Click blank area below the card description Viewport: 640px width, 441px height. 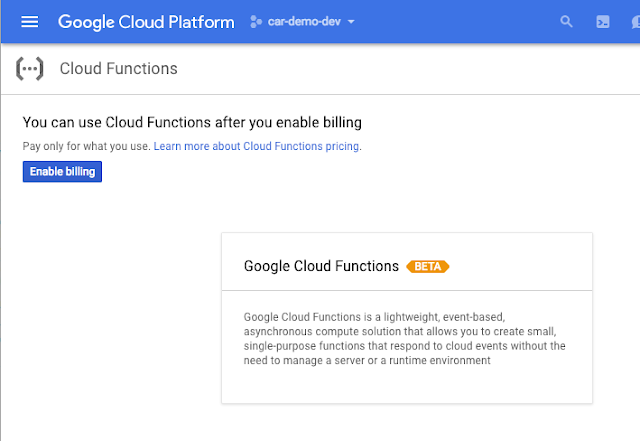tap(407, 385)
